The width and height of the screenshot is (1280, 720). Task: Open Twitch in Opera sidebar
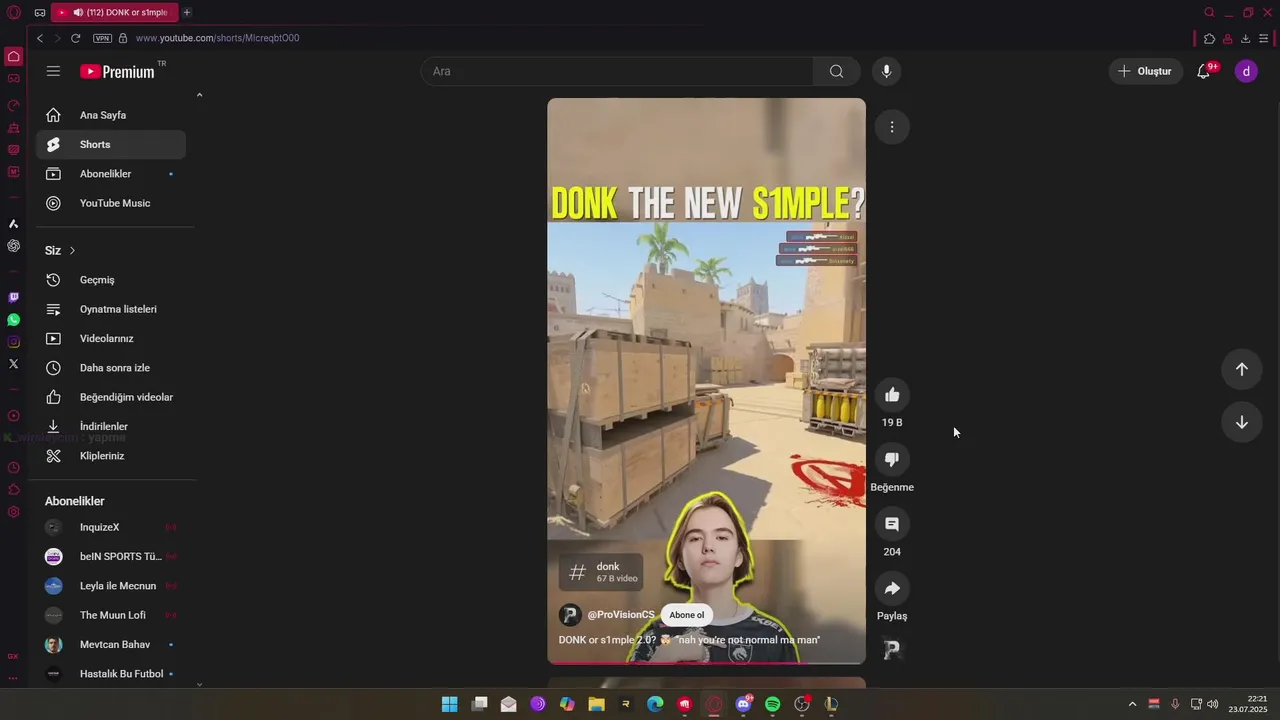point(13,297)
